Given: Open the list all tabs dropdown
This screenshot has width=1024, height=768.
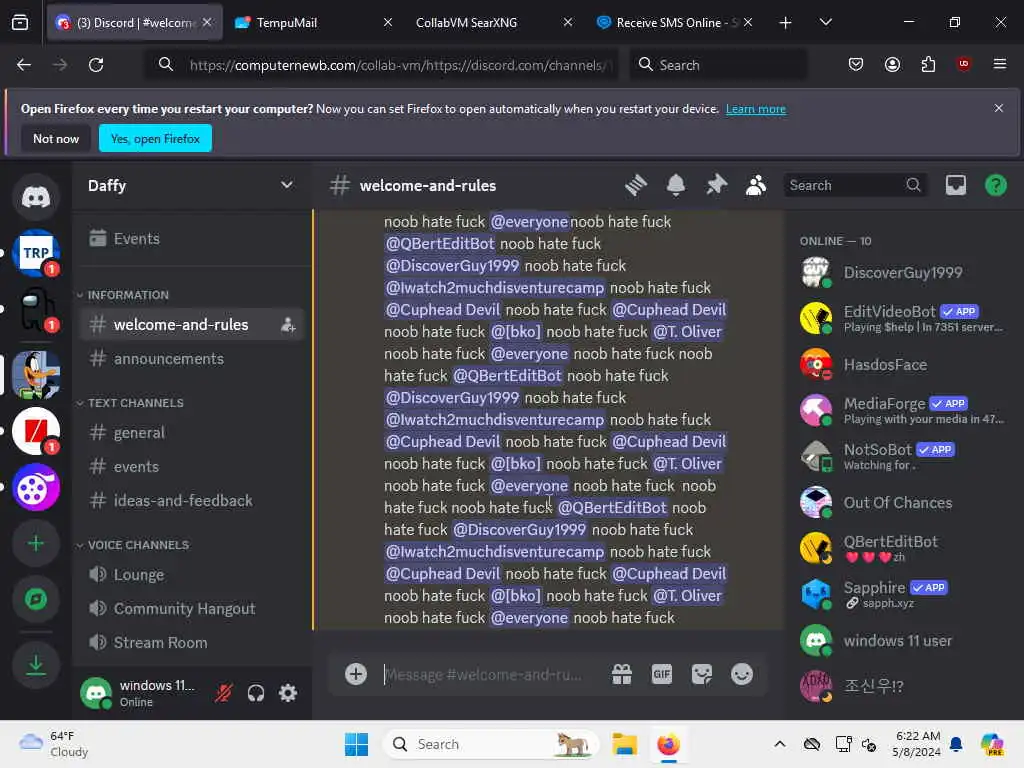Looking at the screenshot, I should point(826,23).
